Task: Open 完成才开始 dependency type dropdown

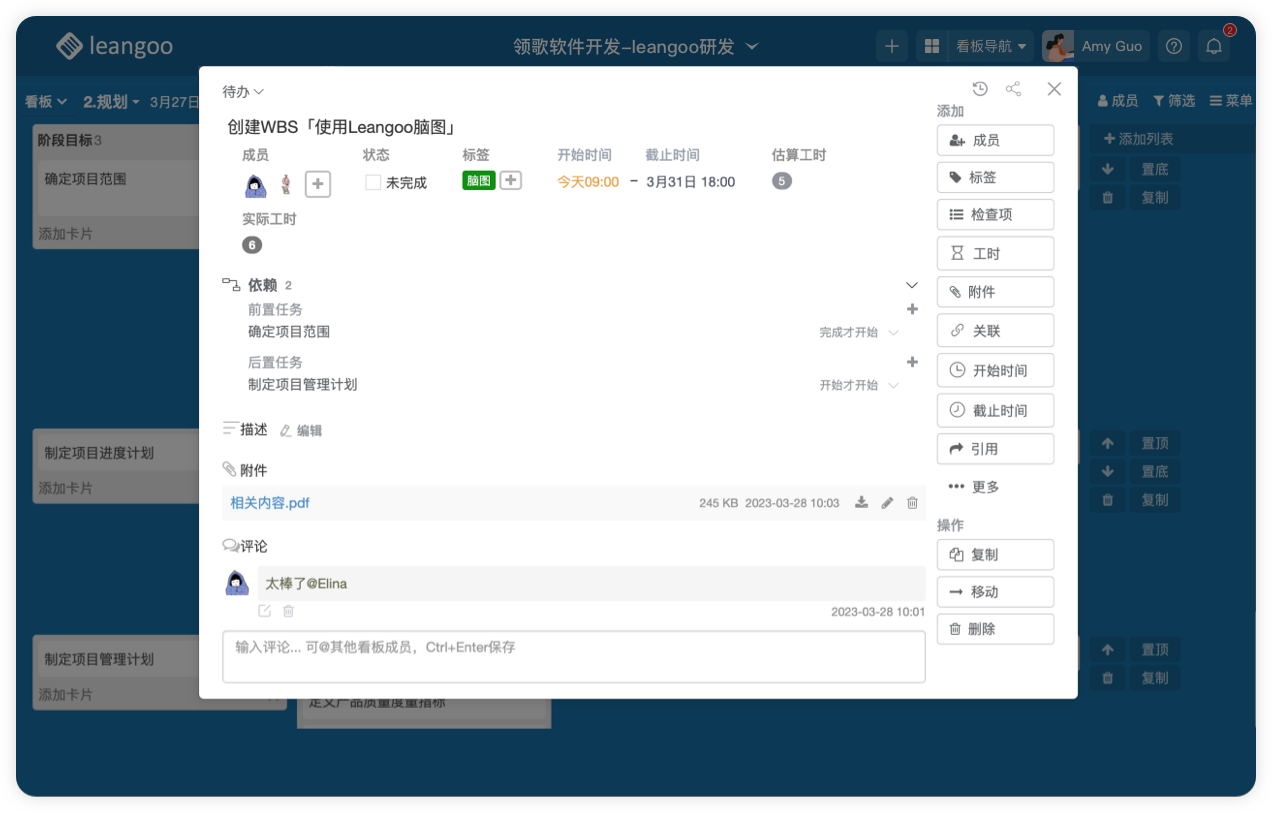Action: tap(859, 332)
